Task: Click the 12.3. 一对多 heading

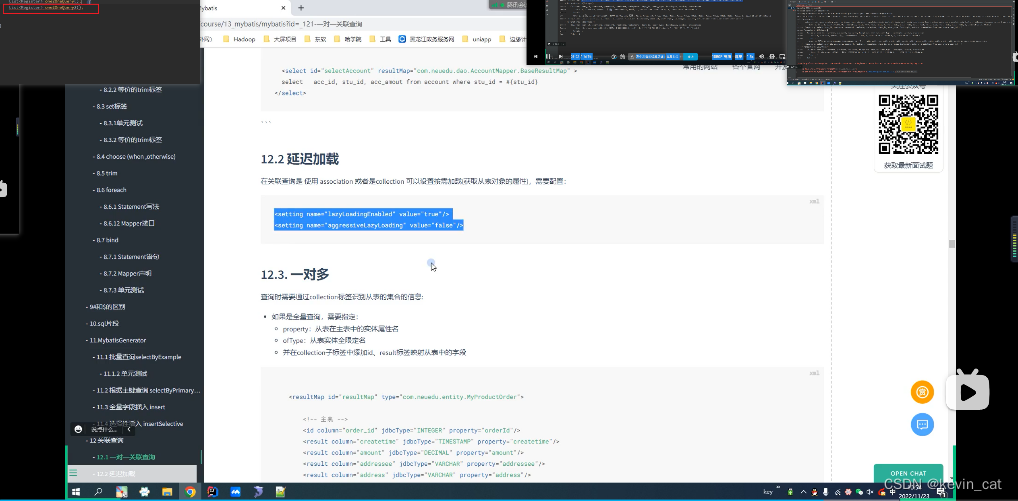Action: tap(295, 275)
